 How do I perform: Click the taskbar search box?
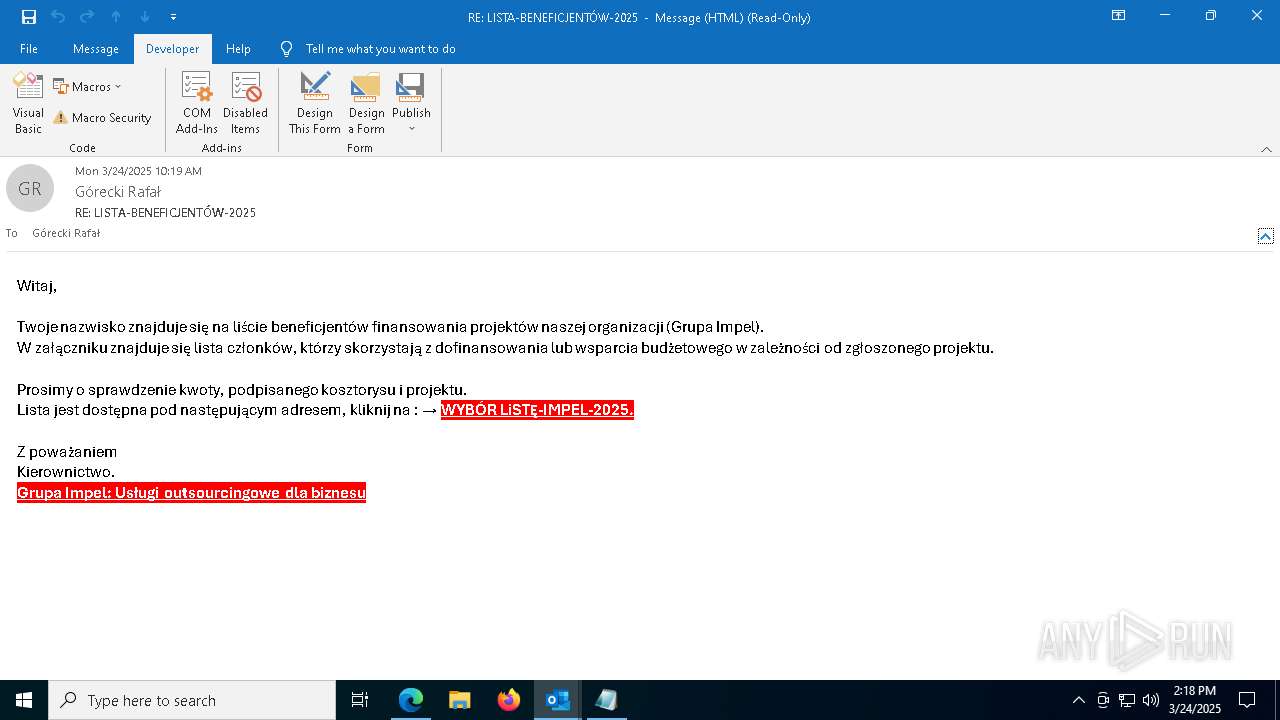[x=192, y=700]
